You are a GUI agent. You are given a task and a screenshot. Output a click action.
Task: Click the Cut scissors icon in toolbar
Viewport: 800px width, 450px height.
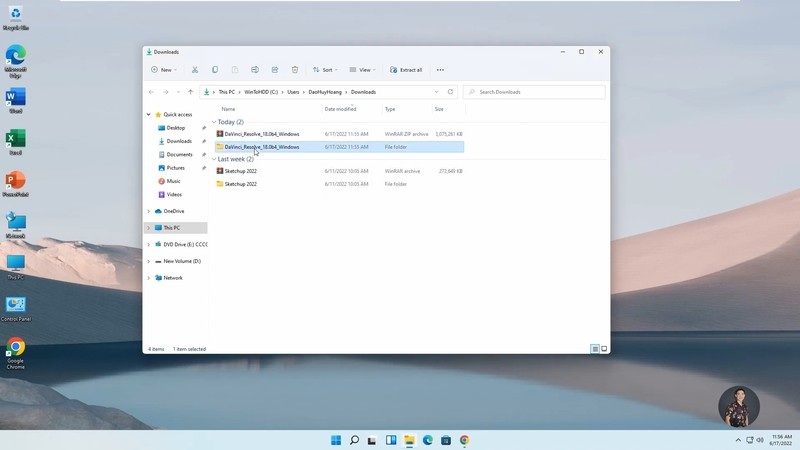click(195, 70)
